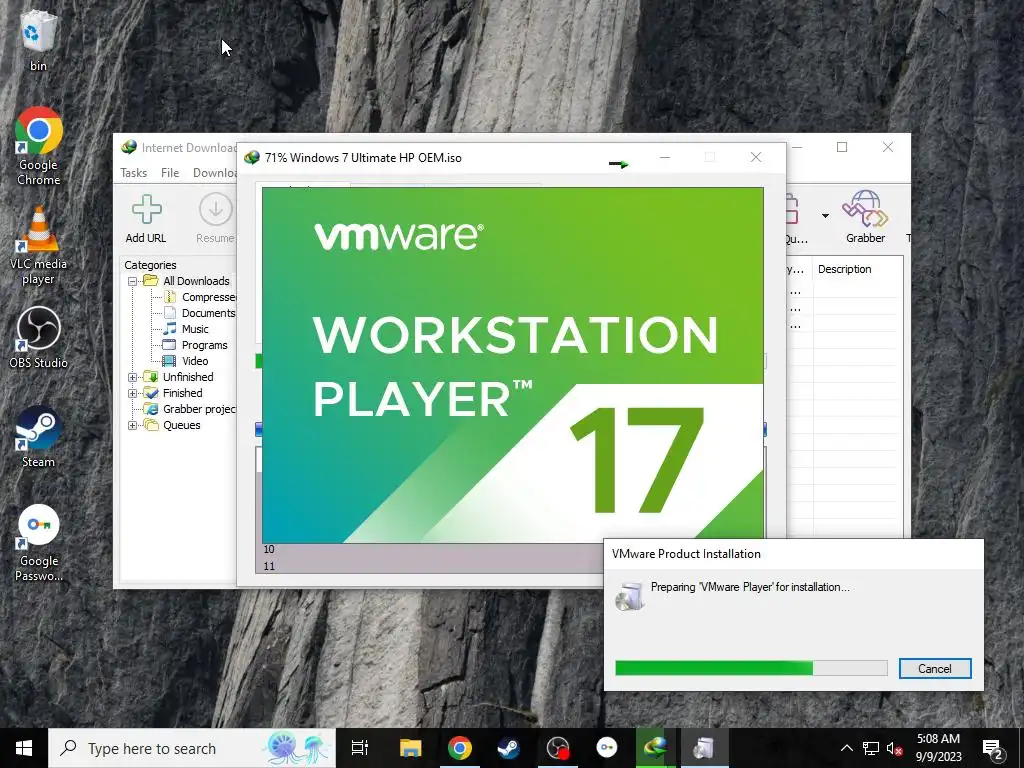Close the Windows 7 ISO download dialog

[756, 157]
